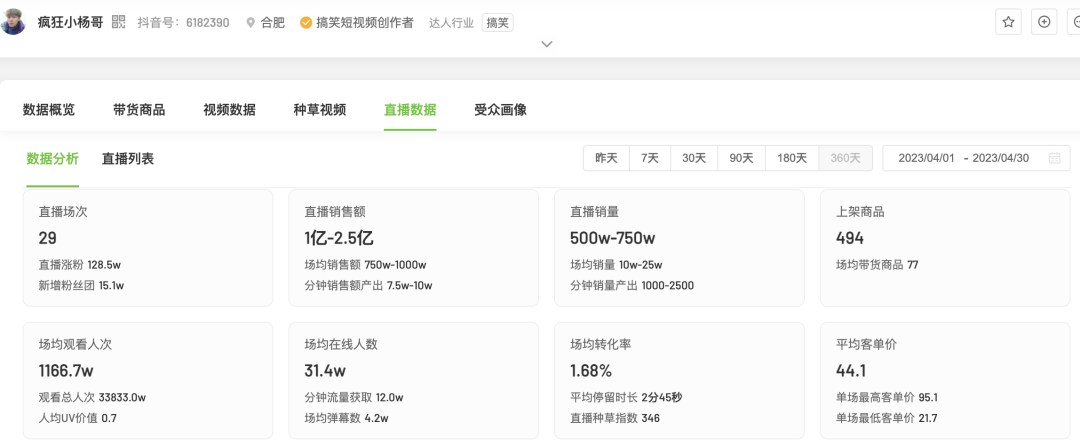Click the start date 2023/04/01 field

(926, 158)
